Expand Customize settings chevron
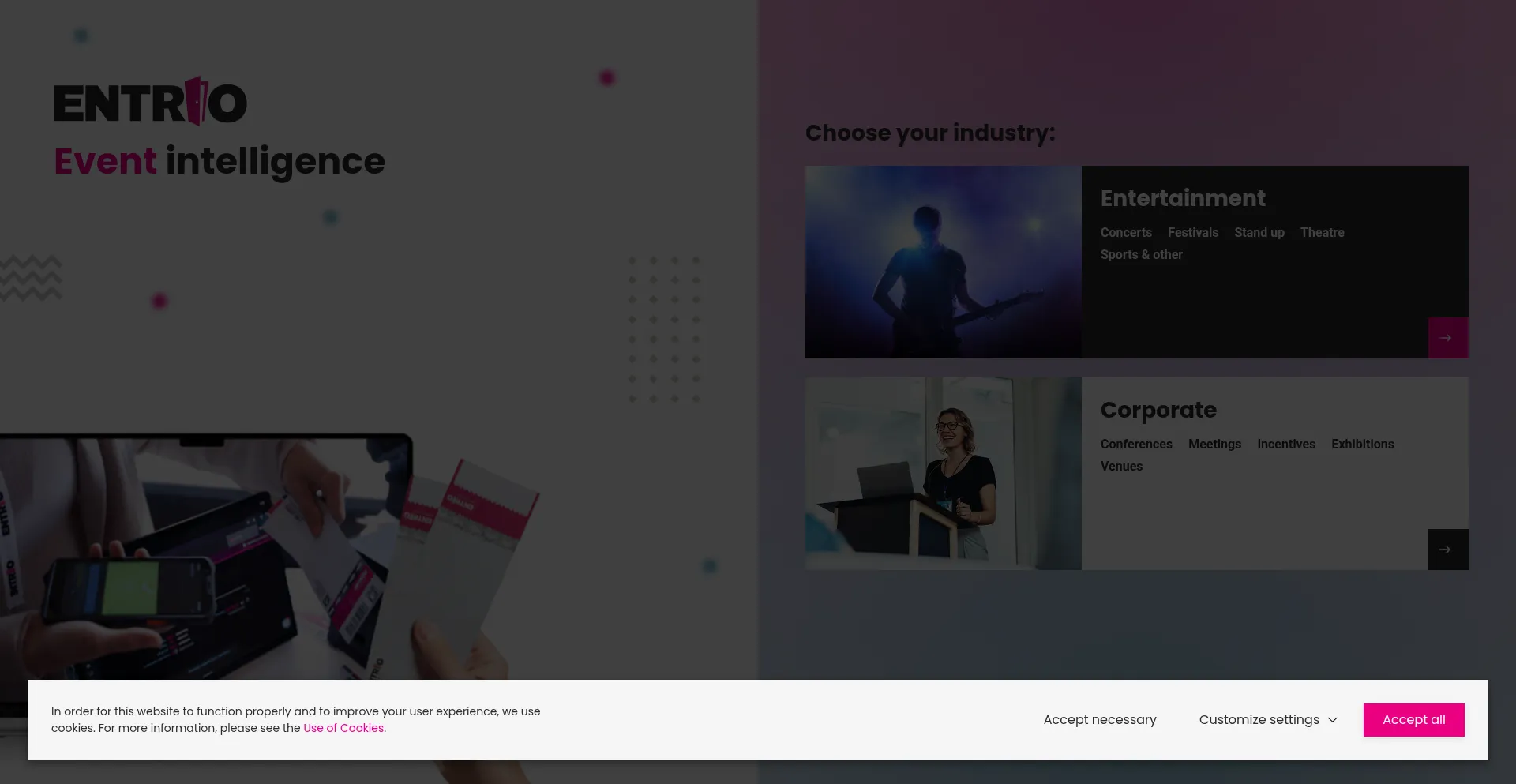1516x784 pixels. point(1333,720)
